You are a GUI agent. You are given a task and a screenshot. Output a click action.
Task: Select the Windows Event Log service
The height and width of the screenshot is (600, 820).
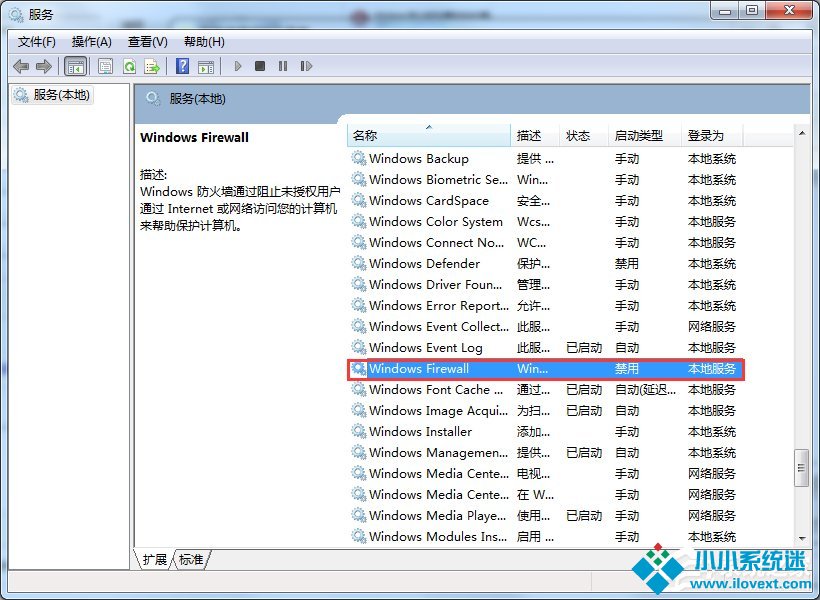544,347
